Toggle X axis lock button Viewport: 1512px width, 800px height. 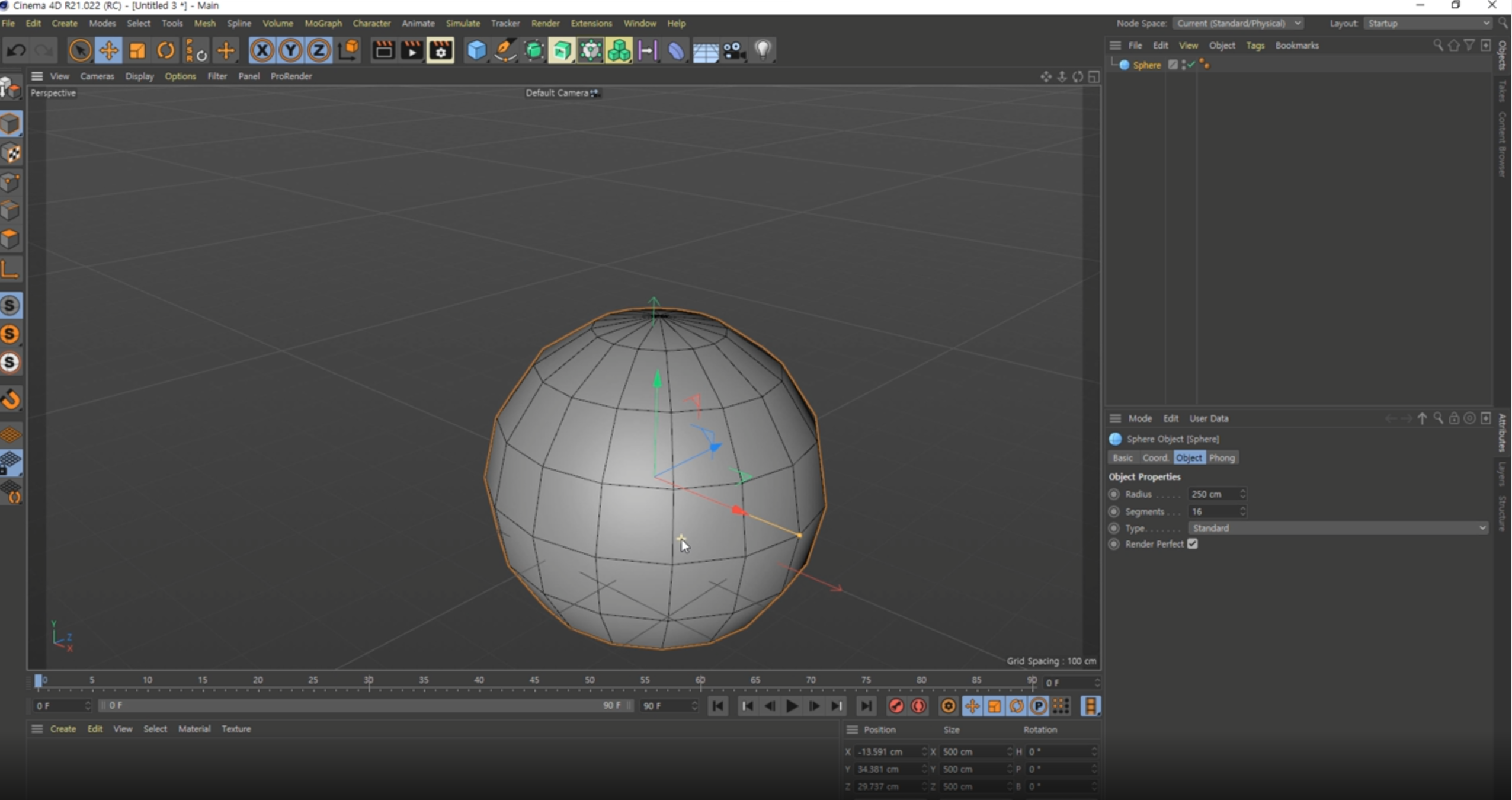point(262,51)
